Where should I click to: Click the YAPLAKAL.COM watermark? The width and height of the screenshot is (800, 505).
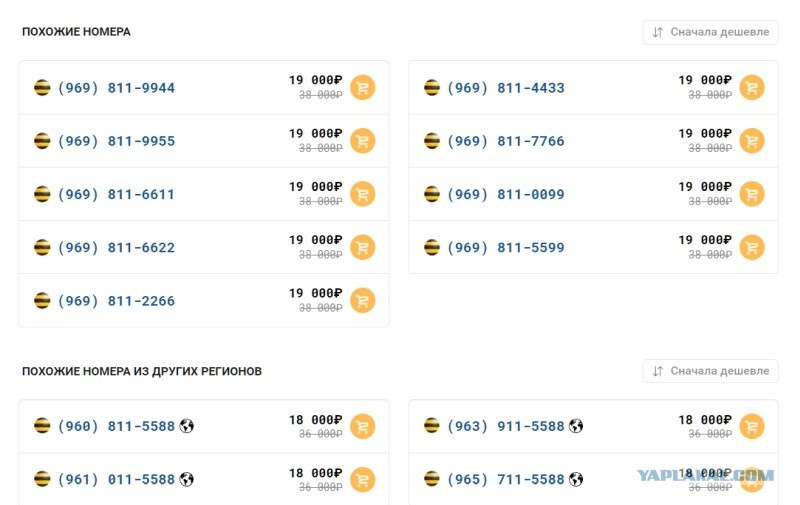tap(705, 475)
